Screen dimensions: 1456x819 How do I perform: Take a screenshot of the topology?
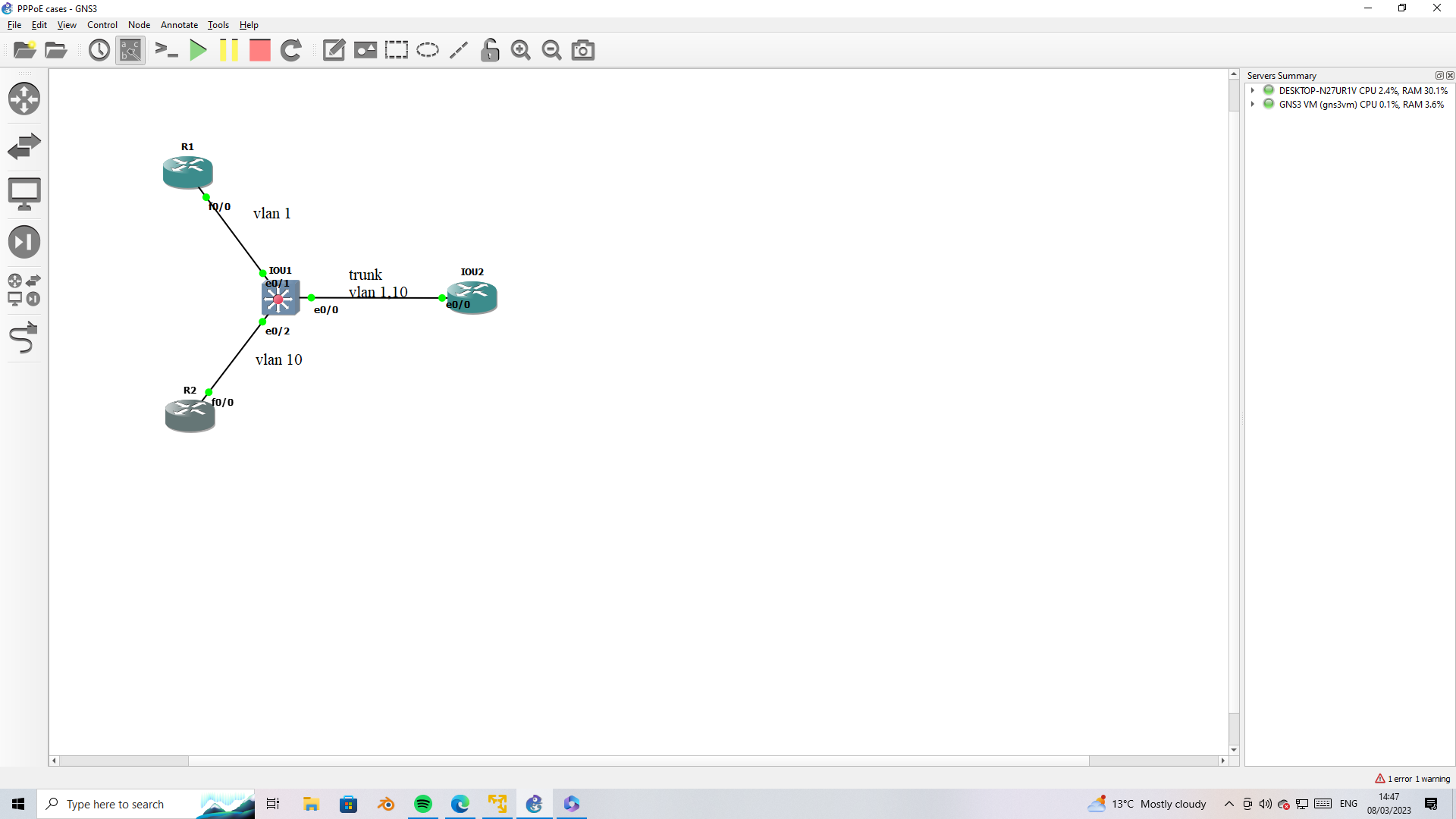(x=582, y=50)
